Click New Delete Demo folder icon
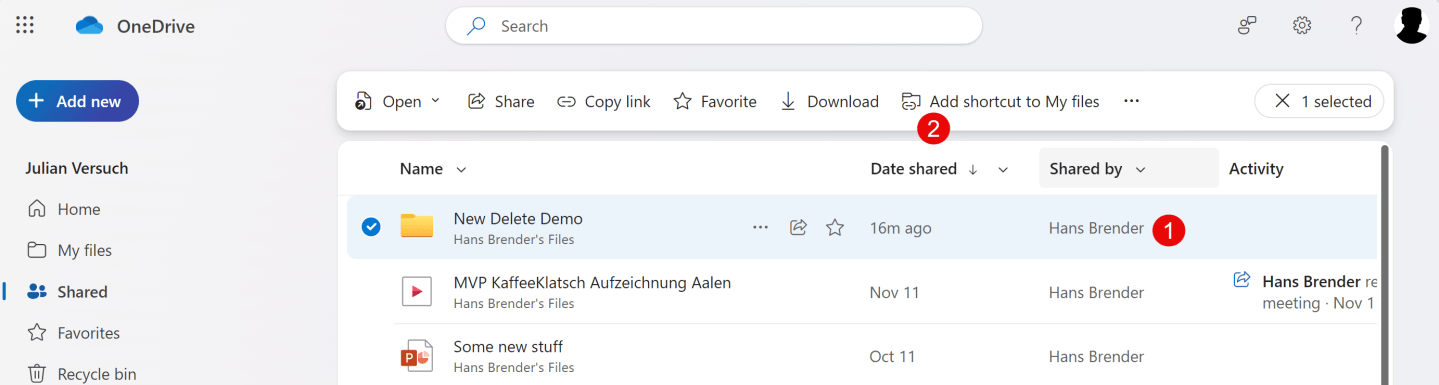 (x=417, y=226)
